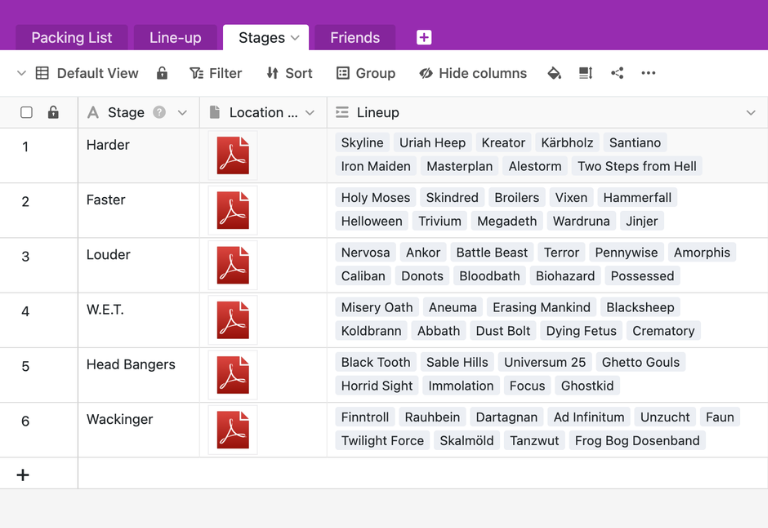Click row number 4
The height and width of the screenshot is (528, 768).
25,311
